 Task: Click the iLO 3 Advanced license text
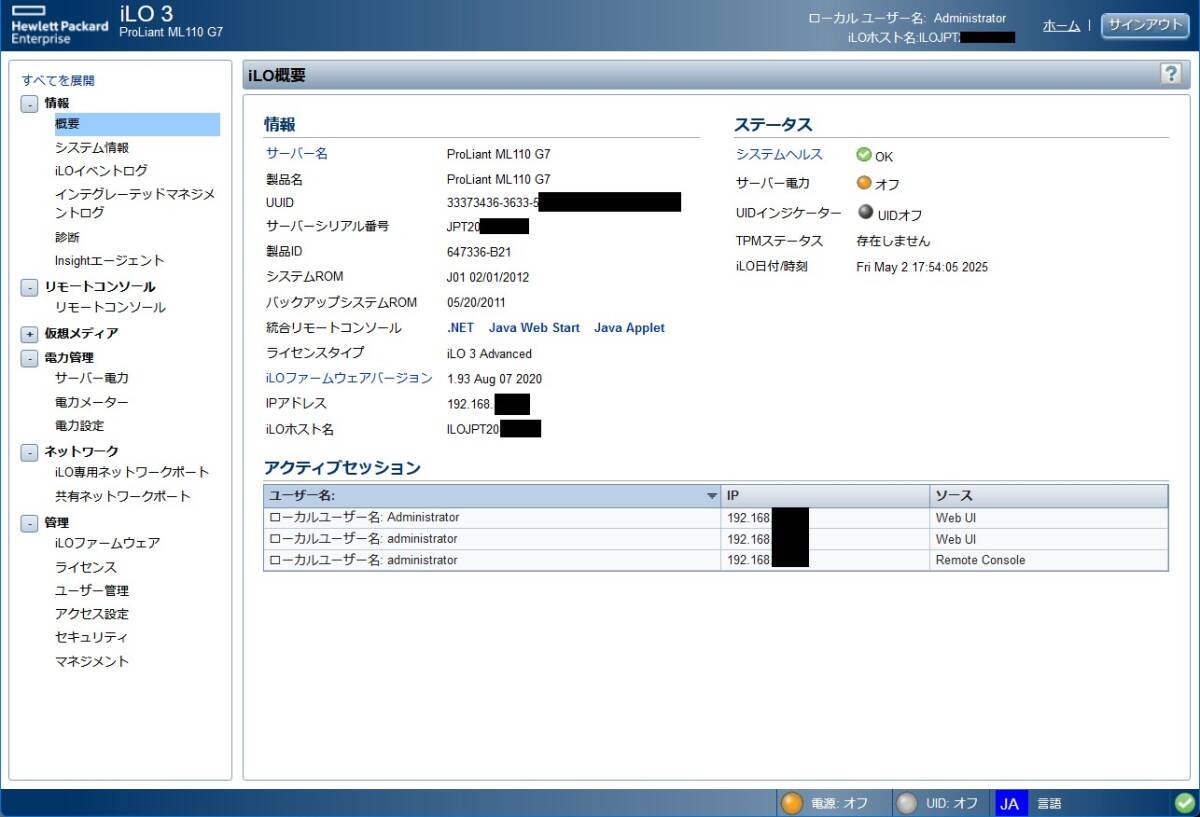489,354
